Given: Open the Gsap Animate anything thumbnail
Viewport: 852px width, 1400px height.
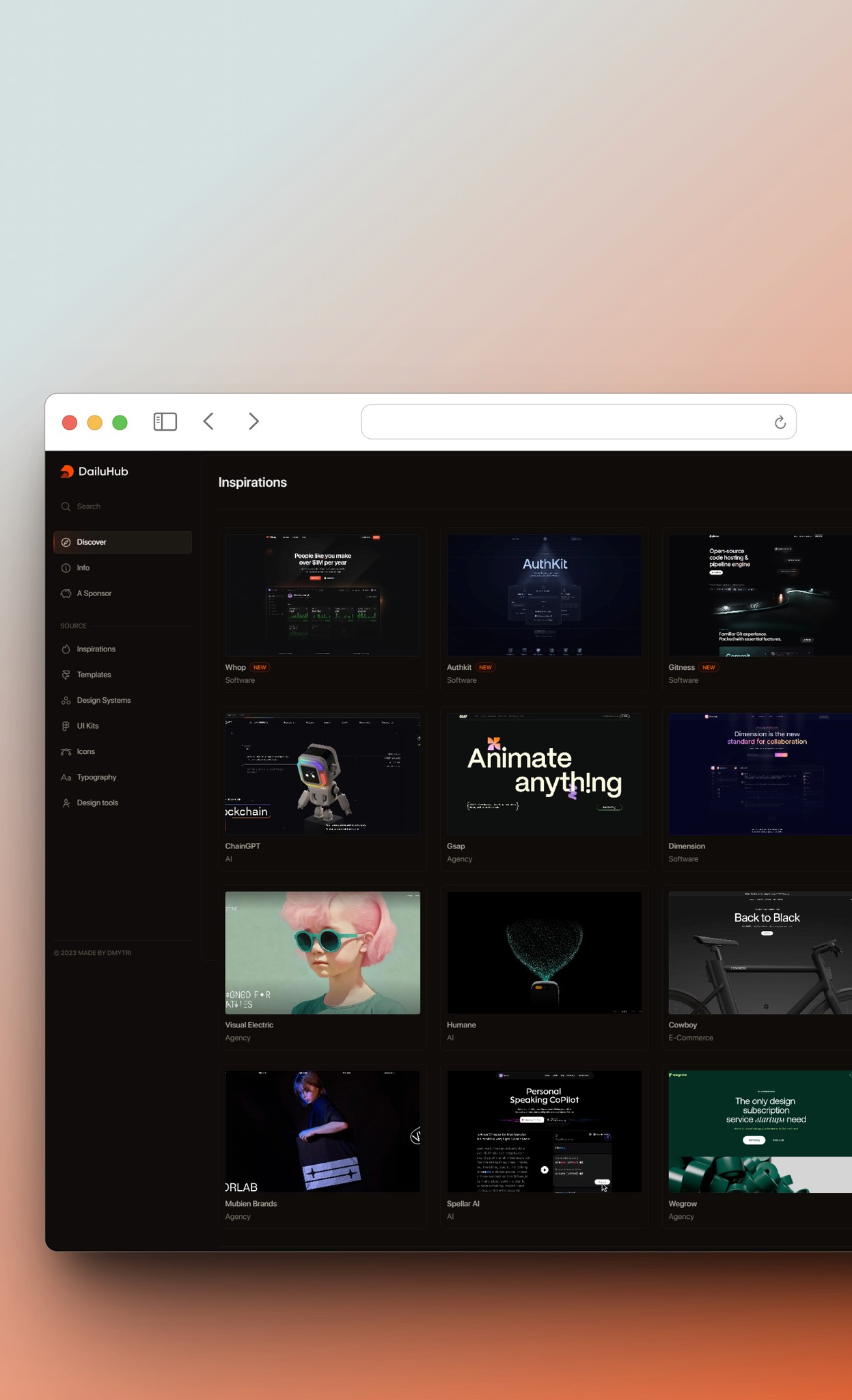Looking at the screenshot, I should 544,774.
